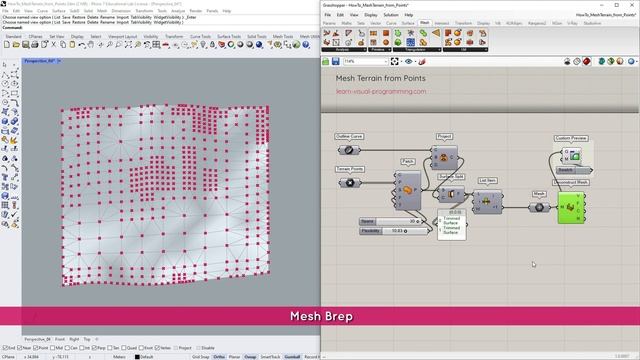Switch to the Front viewport tab
Image resolution: width=640 pixels, height=360 pixels.
coord(60,339)
